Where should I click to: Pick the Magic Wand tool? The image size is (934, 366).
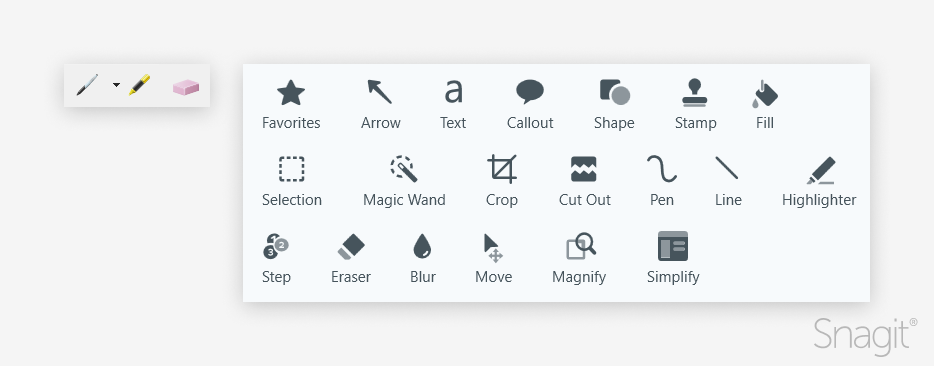404,182
